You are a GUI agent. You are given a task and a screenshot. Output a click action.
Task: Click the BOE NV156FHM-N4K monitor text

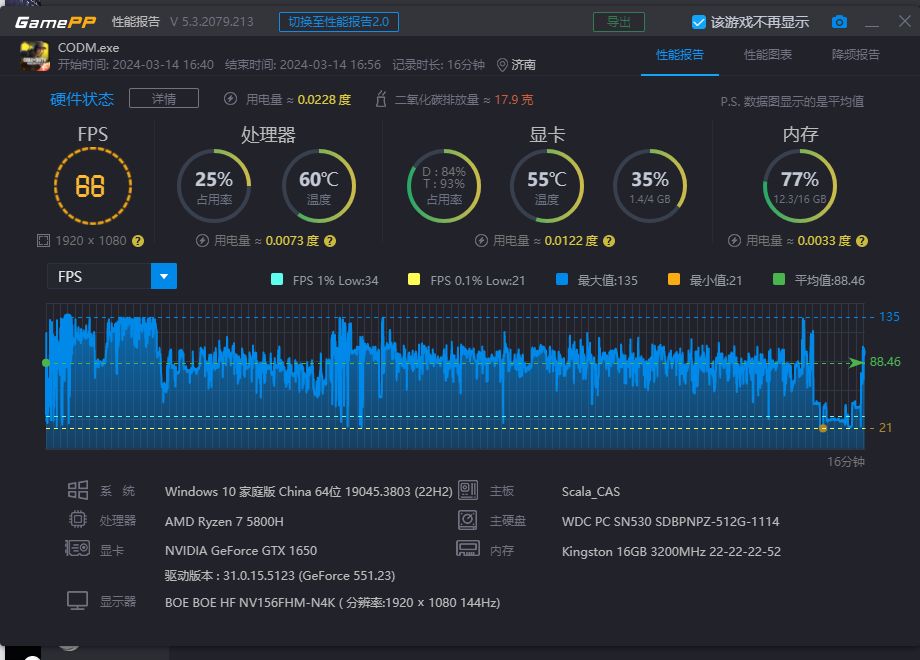tap(332, 603)
